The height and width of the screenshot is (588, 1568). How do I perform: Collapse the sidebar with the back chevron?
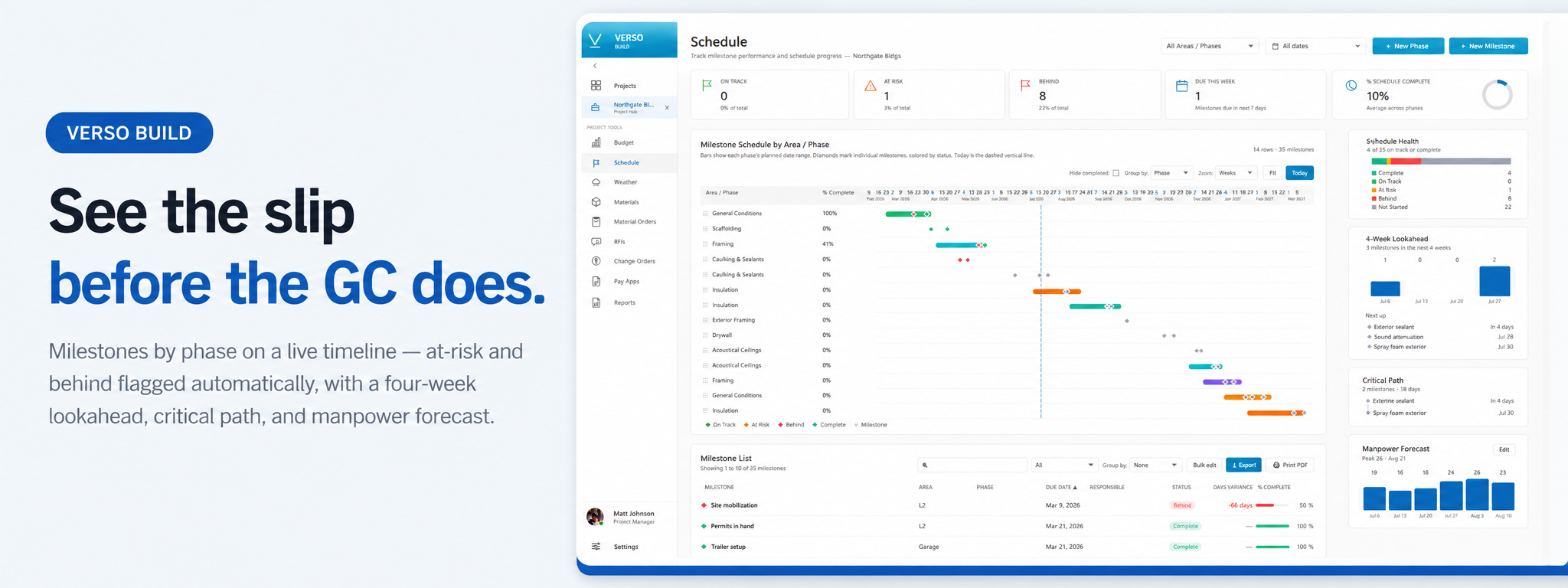595,66
